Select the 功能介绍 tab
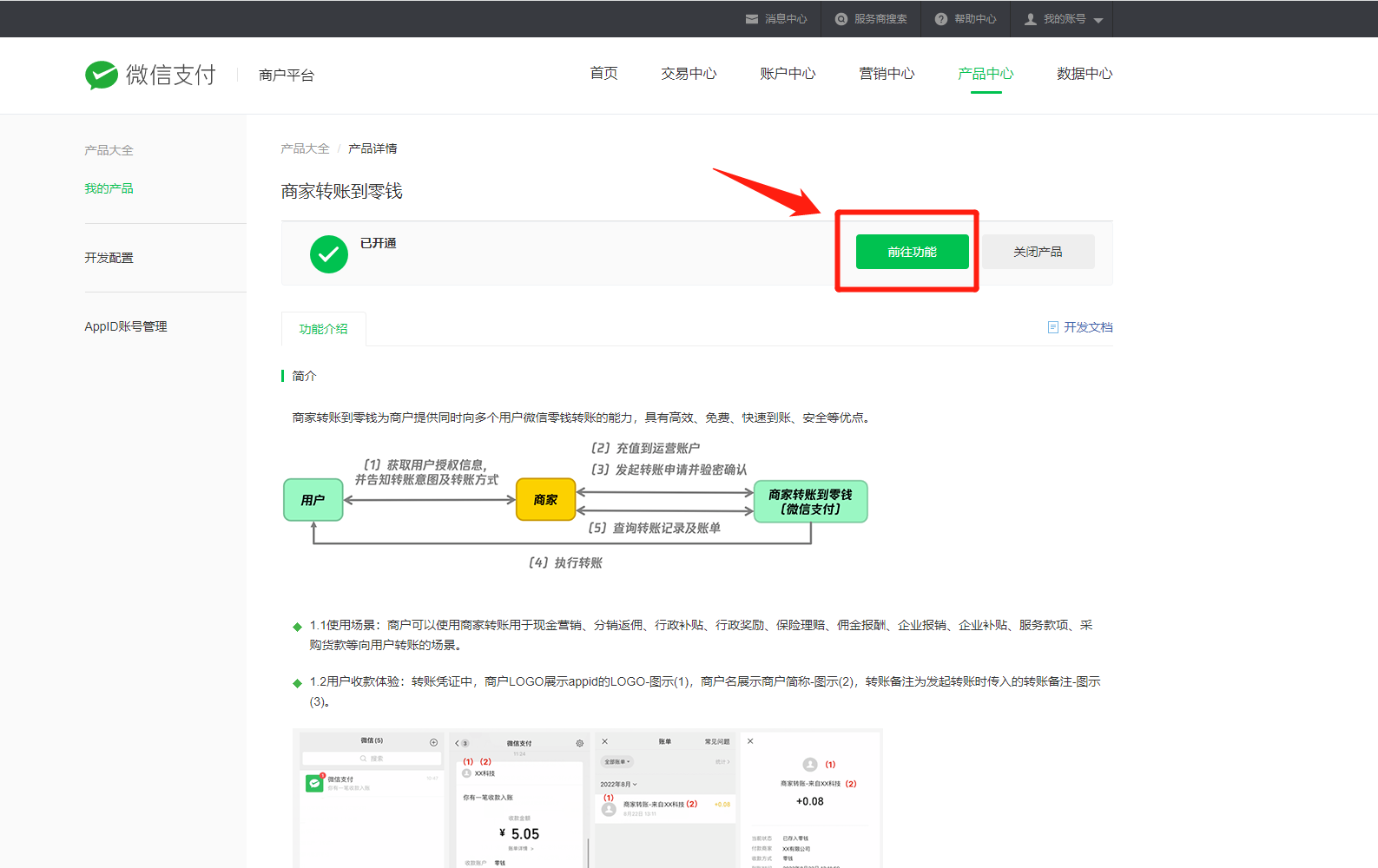Viewport: 1378px width, 868px height. point(323,329)
